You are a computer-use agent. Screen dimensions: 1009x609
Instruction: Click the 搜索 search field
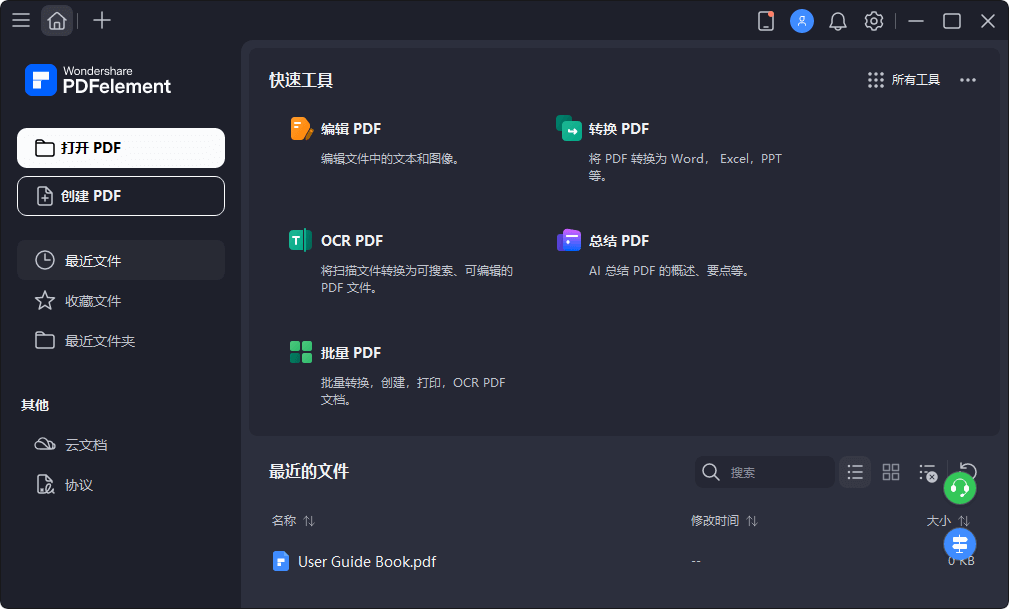click(x=770, y=471)
